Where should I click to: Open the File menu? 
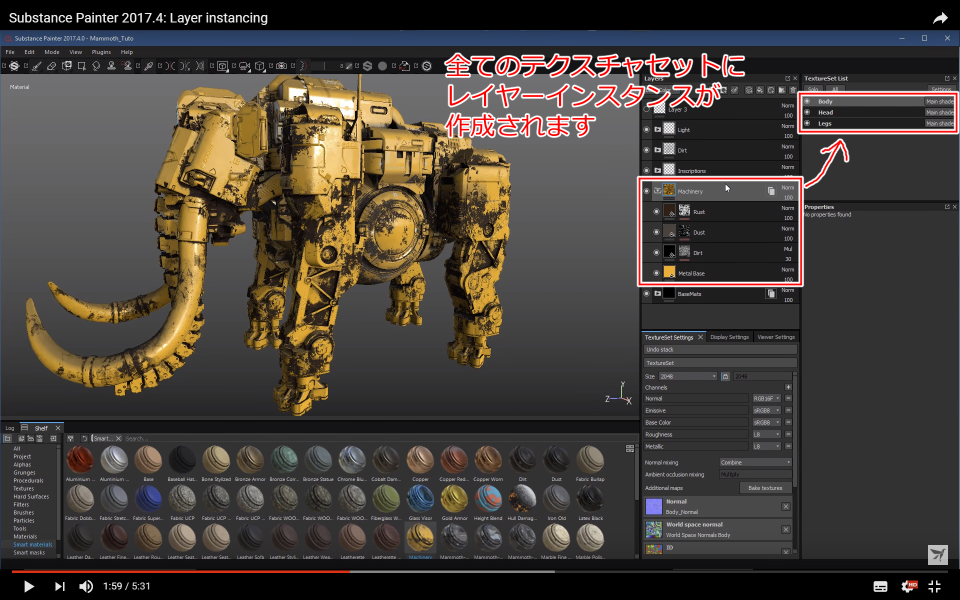(x=10, y=52)
